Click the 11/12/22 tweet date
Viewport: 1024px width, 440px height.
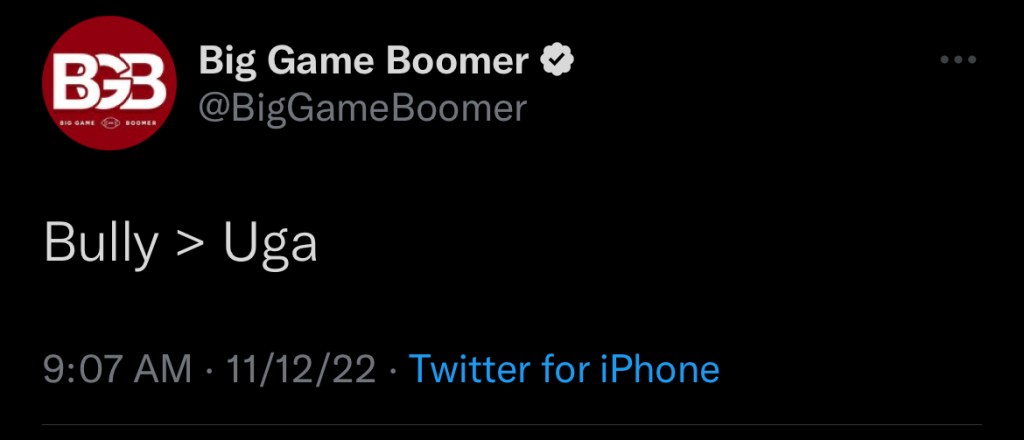[x=301, y=369]
